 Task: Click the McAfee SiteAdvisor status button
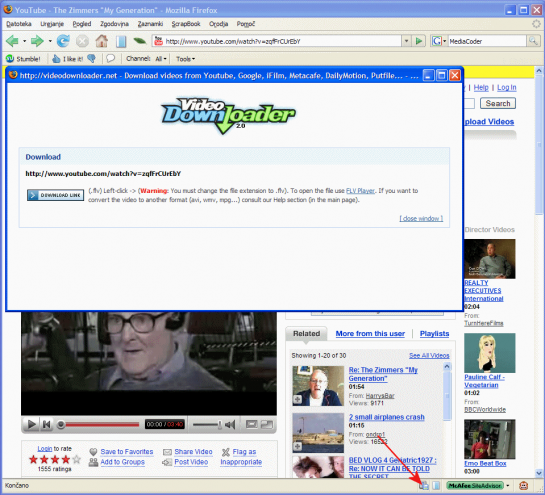(x=475, y=486)
